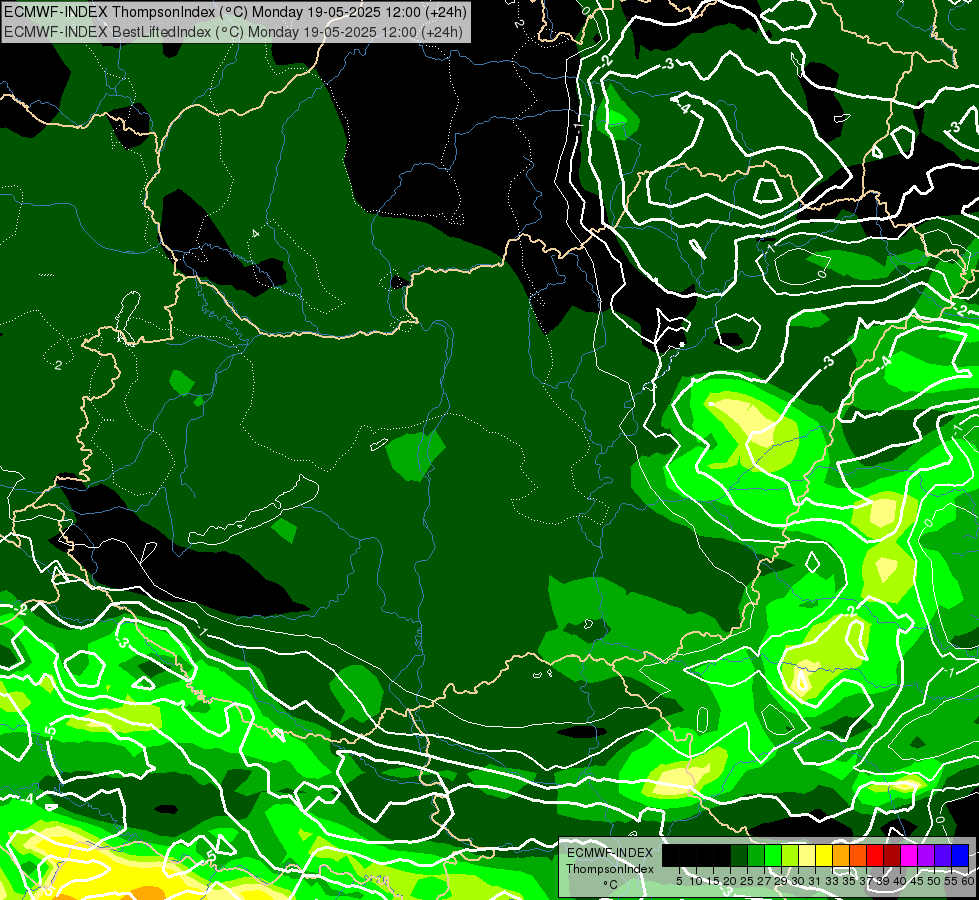Choose the bright red 37-39 legend swatch

pyautogui.click(x=875, y=855)
